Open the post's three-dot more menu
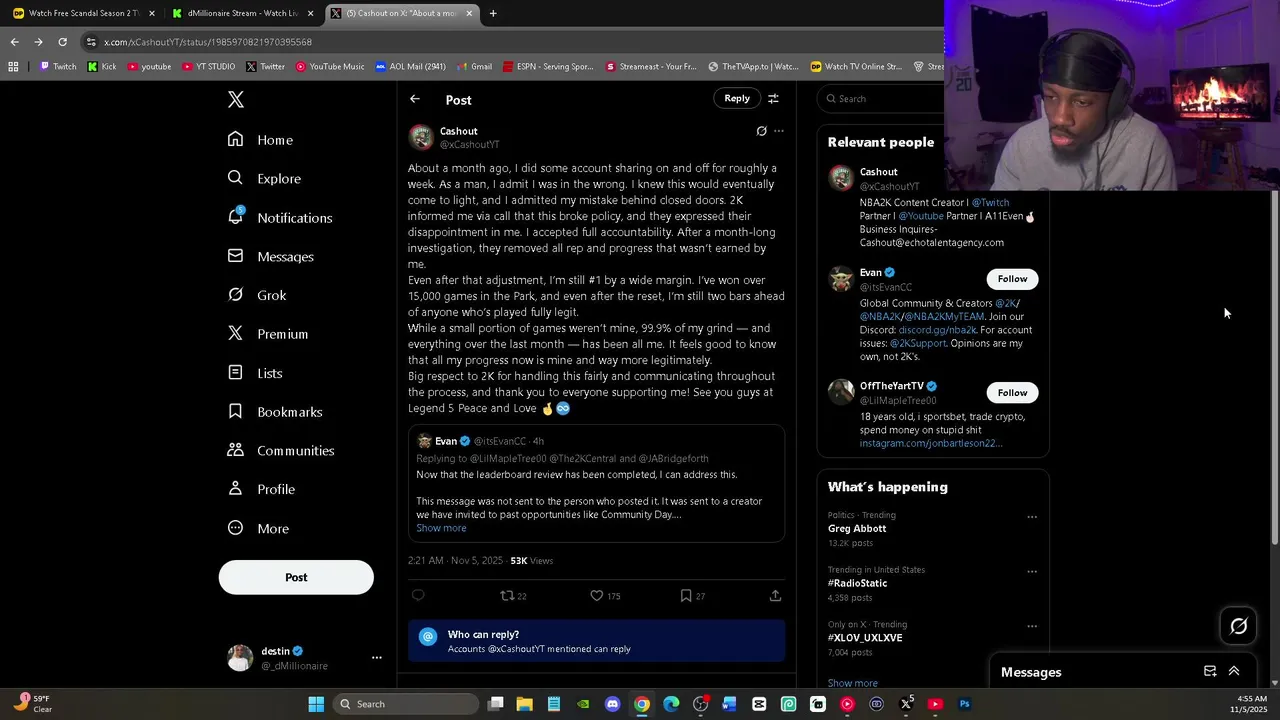This screenshot has height=720, width=1280. pos(779,131)
